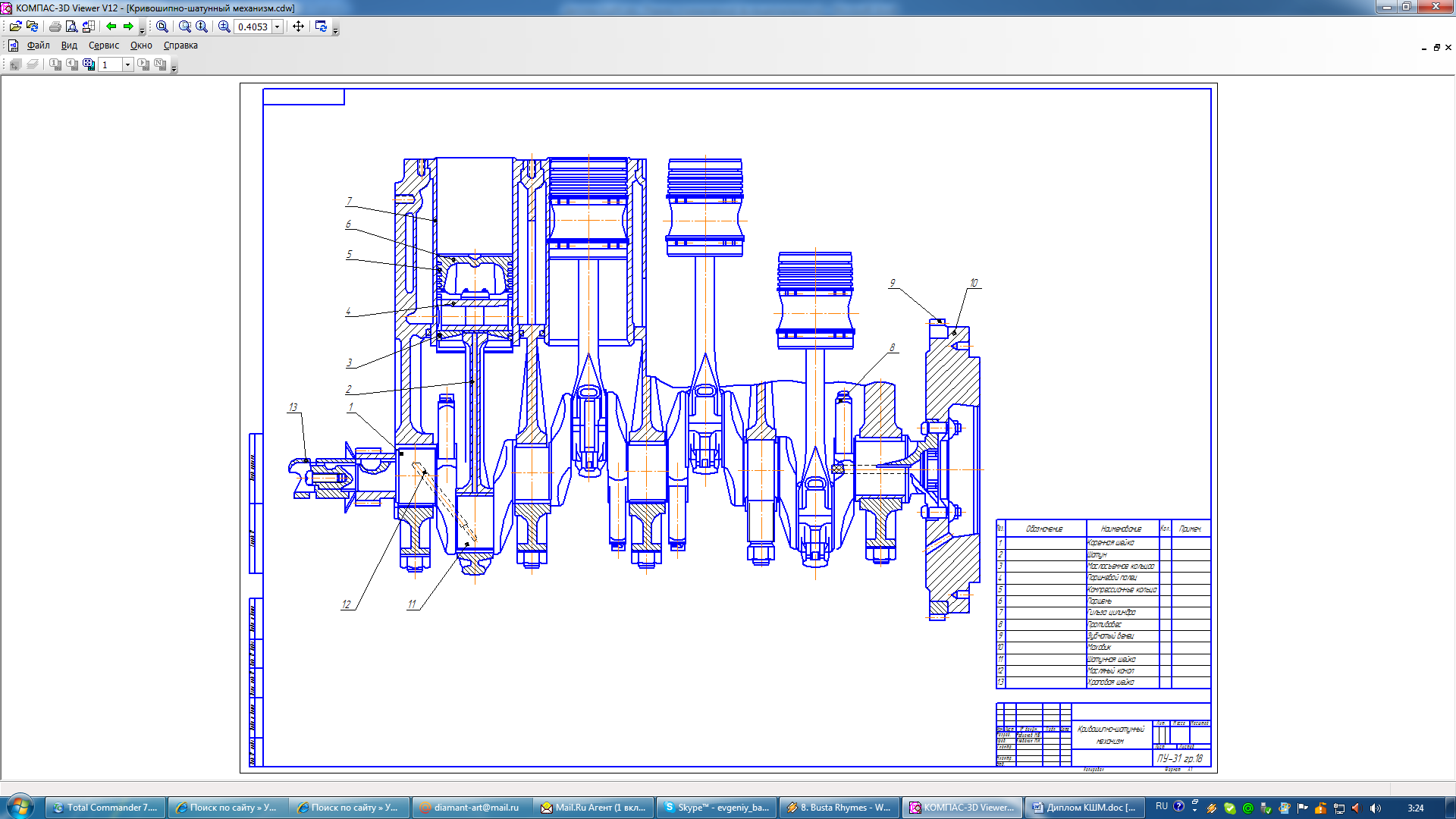Open the Окно menu
1456x819 pixels.
[x=141, y=45]
